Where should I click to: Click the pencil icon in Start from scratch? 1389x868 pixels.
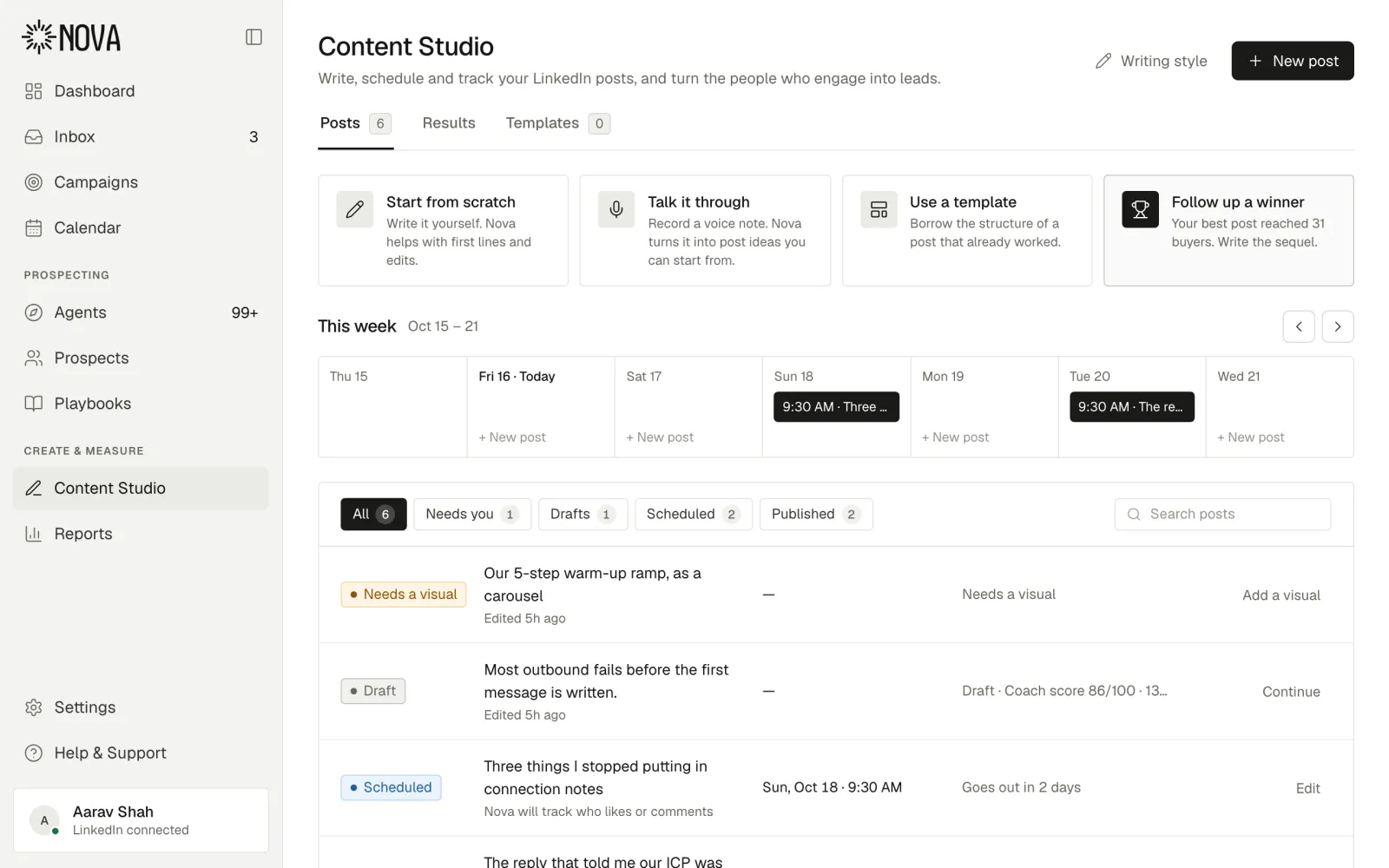355,209
